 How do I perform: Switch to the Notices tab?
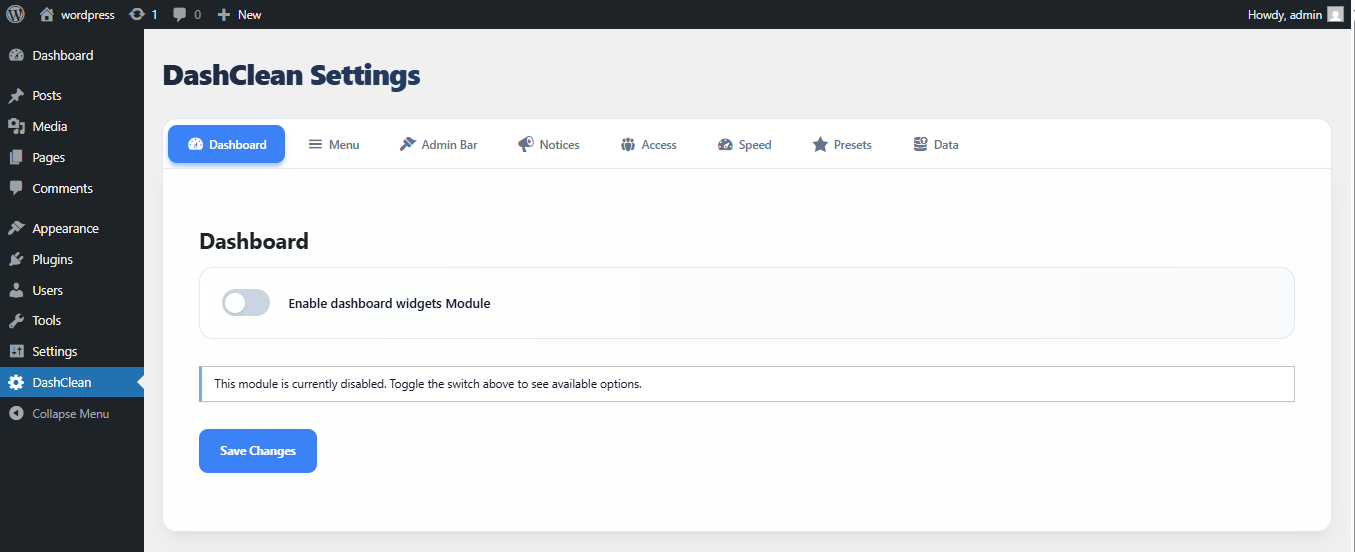[548, 145]
